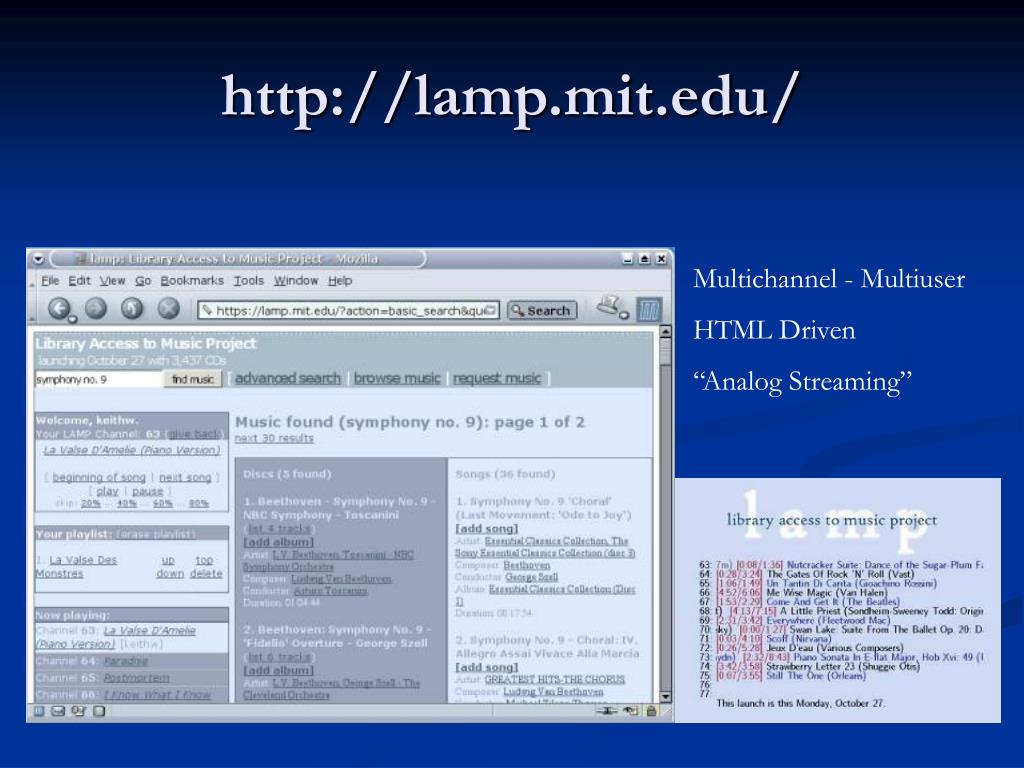The image size is (1024, 768).
Task: Open 'Postmortem' on Channel 65
Action: coord(136,678)
